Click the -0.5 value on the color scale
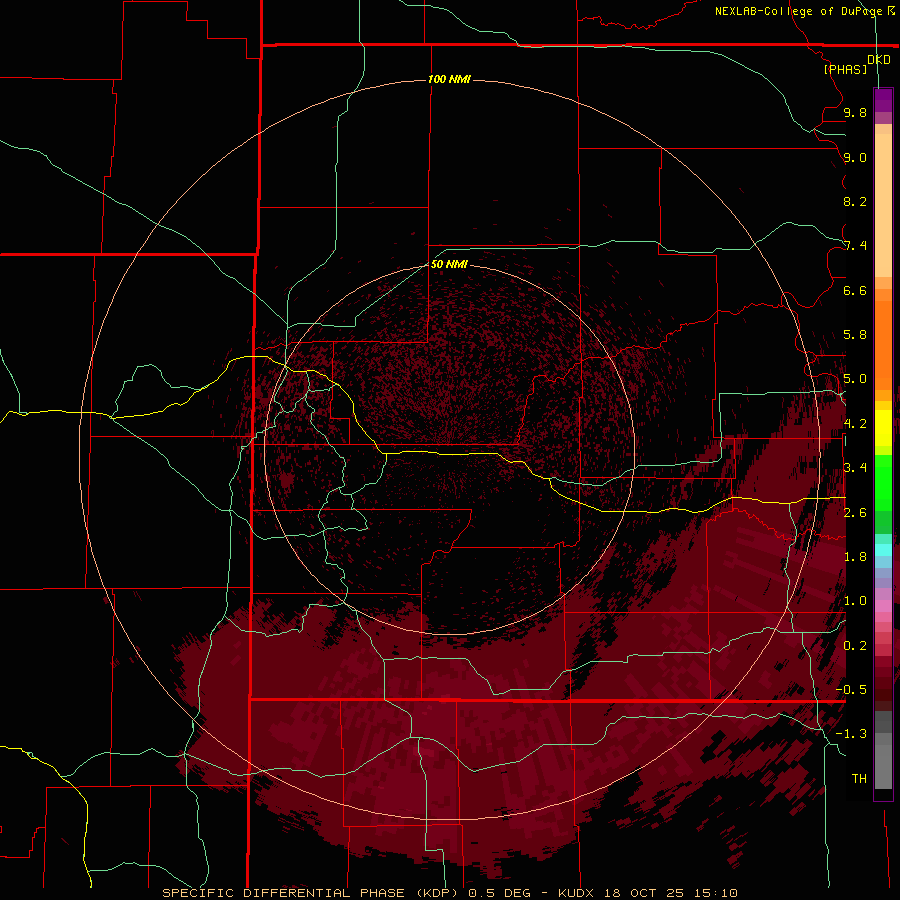 click(851, 690)
